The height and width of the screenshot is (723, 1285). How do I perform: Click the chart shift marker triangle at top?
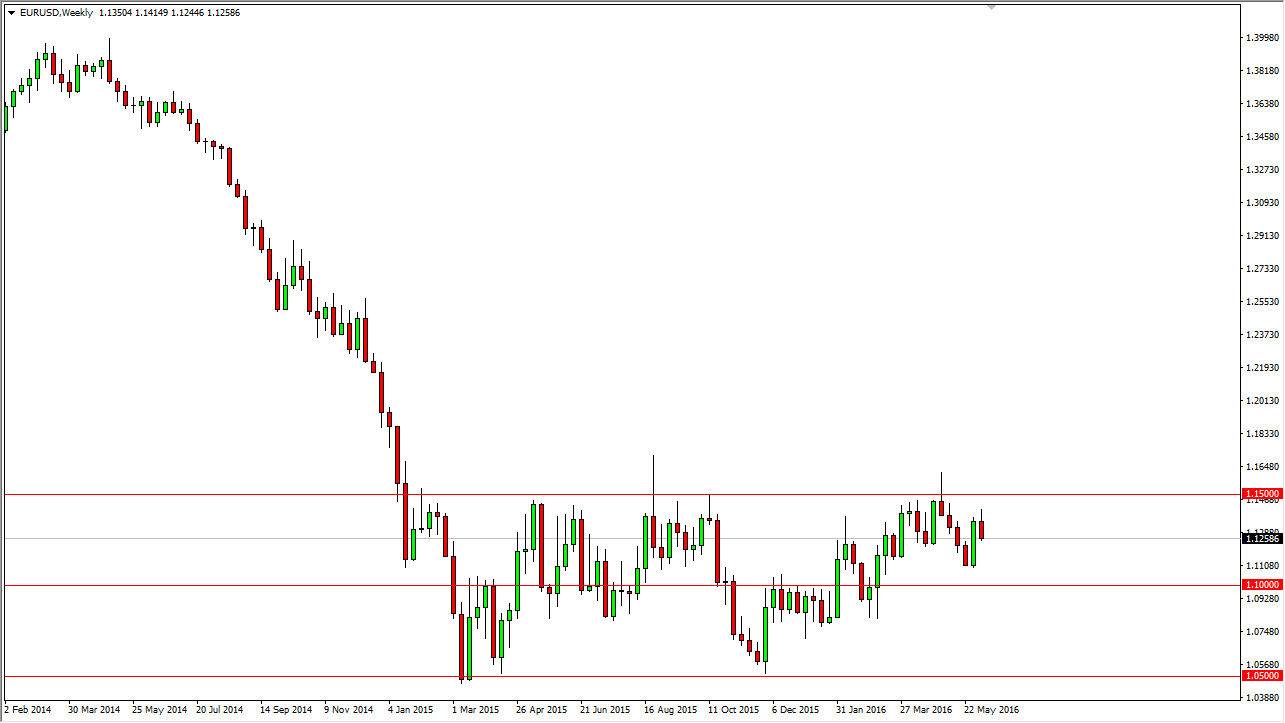[991, 7]
